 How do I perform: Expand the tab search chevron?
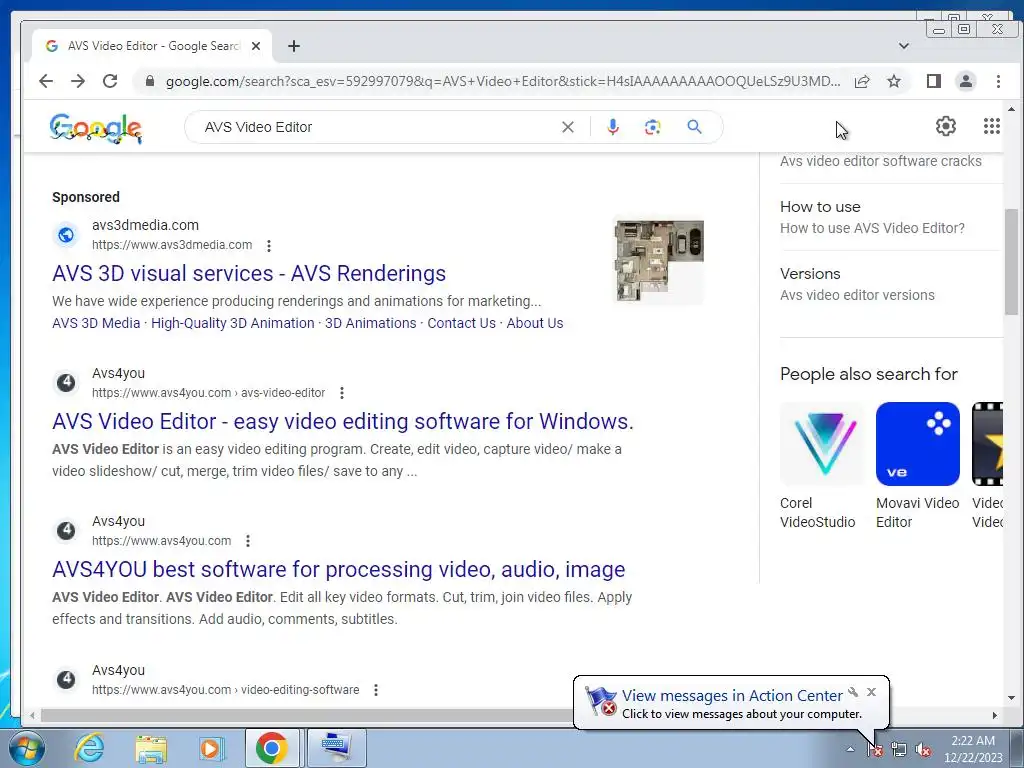904,46
